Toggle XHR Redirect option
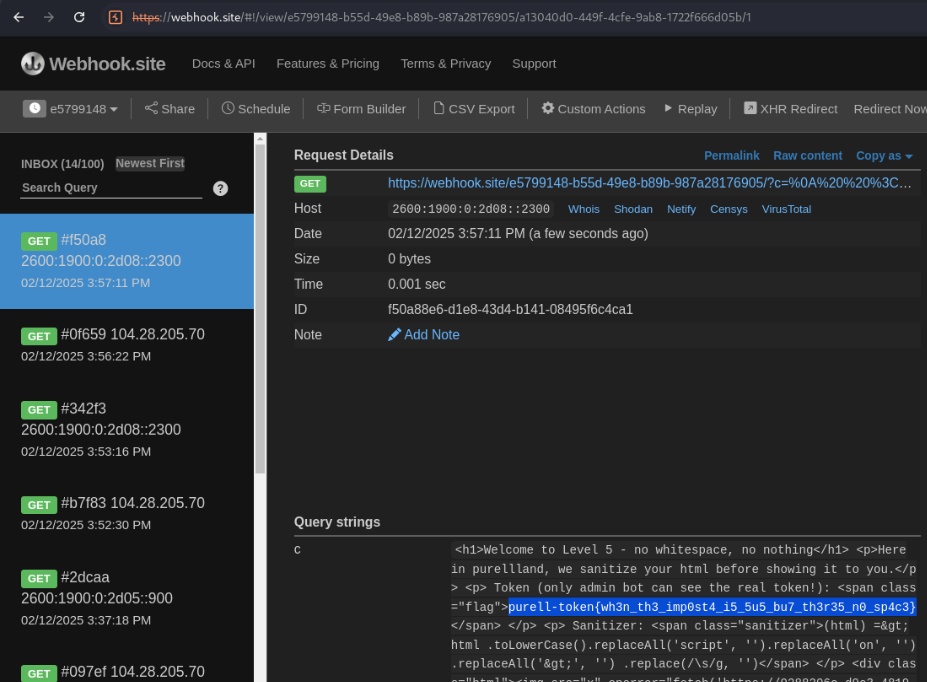The image size is (927, 682). click(789, 108)
